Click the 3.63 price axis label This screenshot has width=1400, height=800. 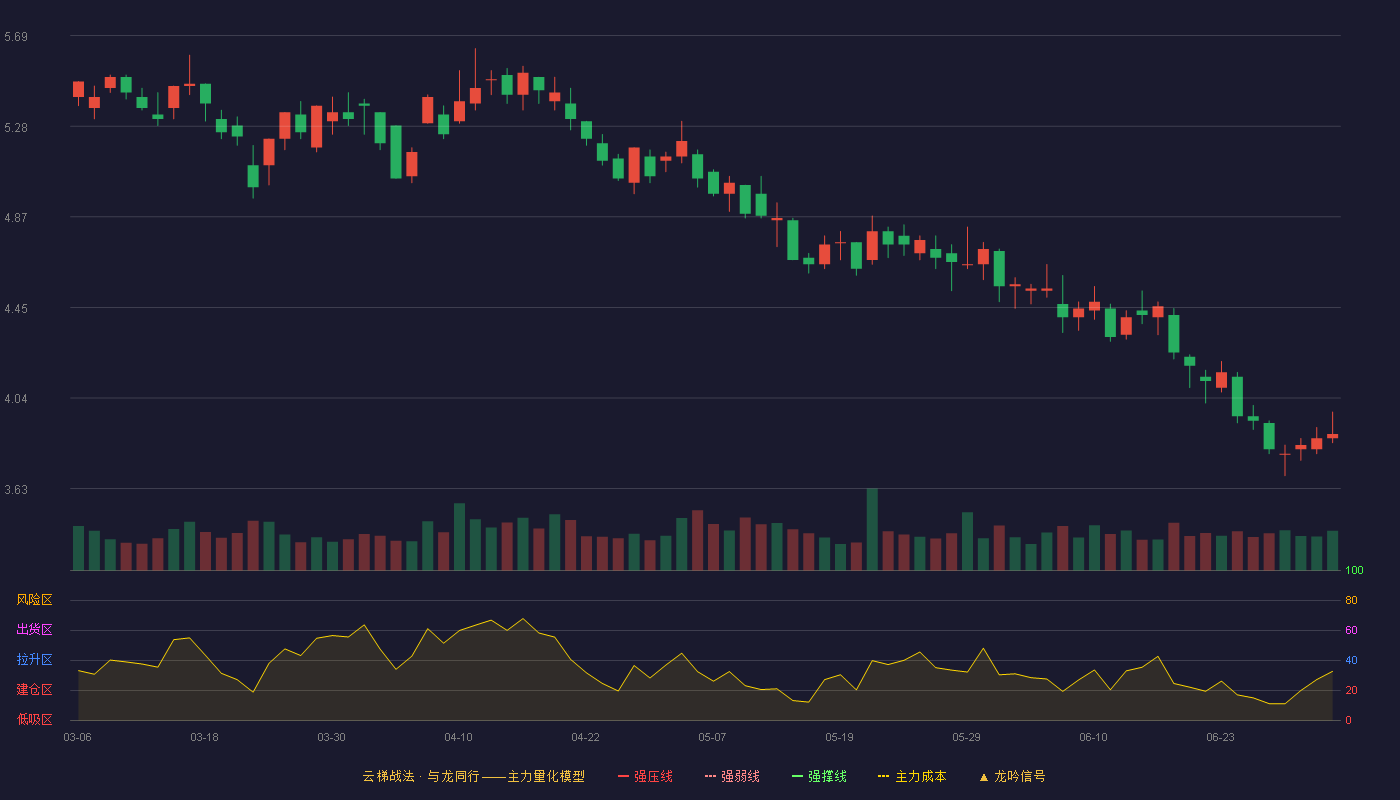[16, 490]
